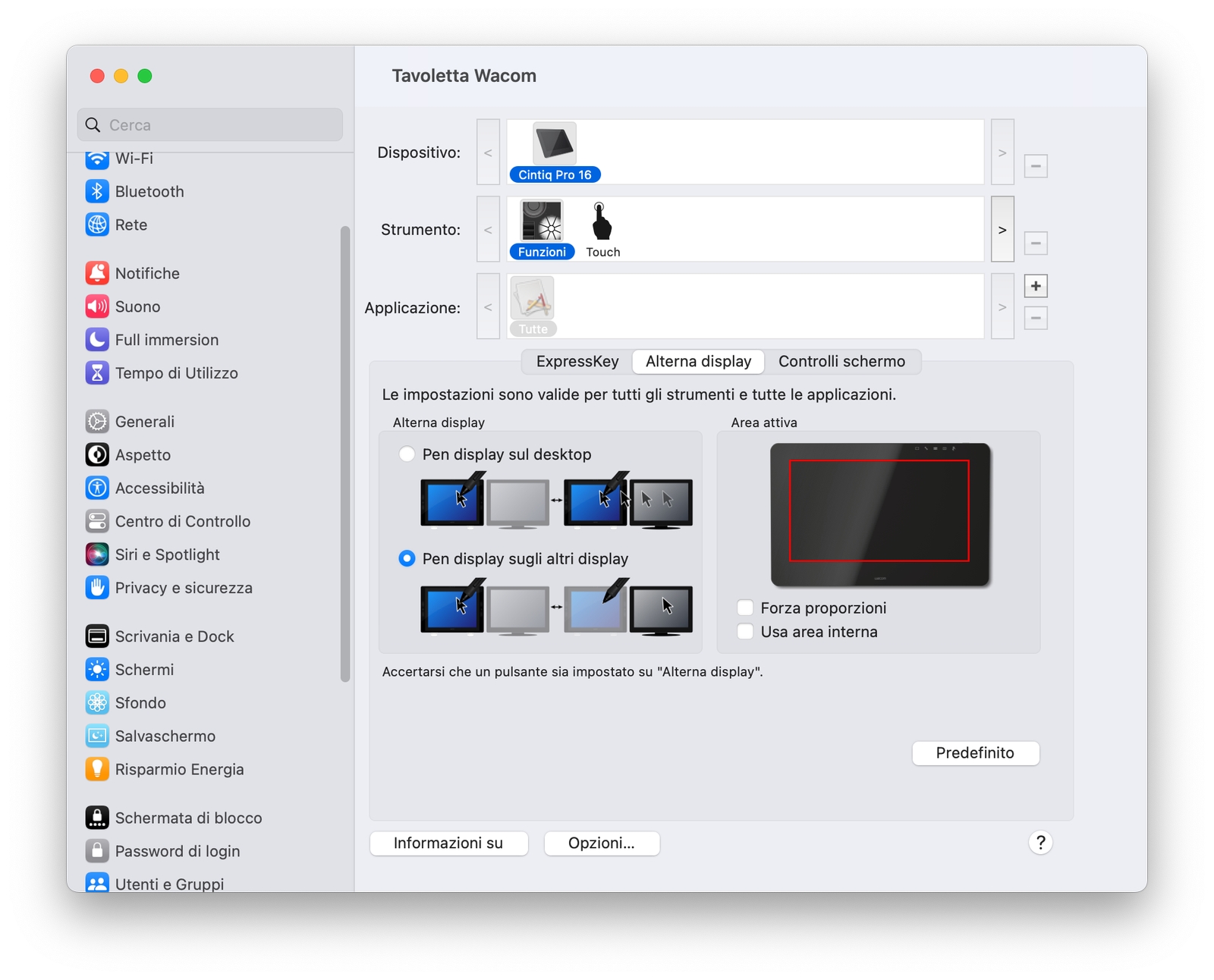Image resolution: width=1214 pixels, height=980 pixels.
Task: Open Full immersion moon icon
Action: pyautogui.click(x=97, y=340)
